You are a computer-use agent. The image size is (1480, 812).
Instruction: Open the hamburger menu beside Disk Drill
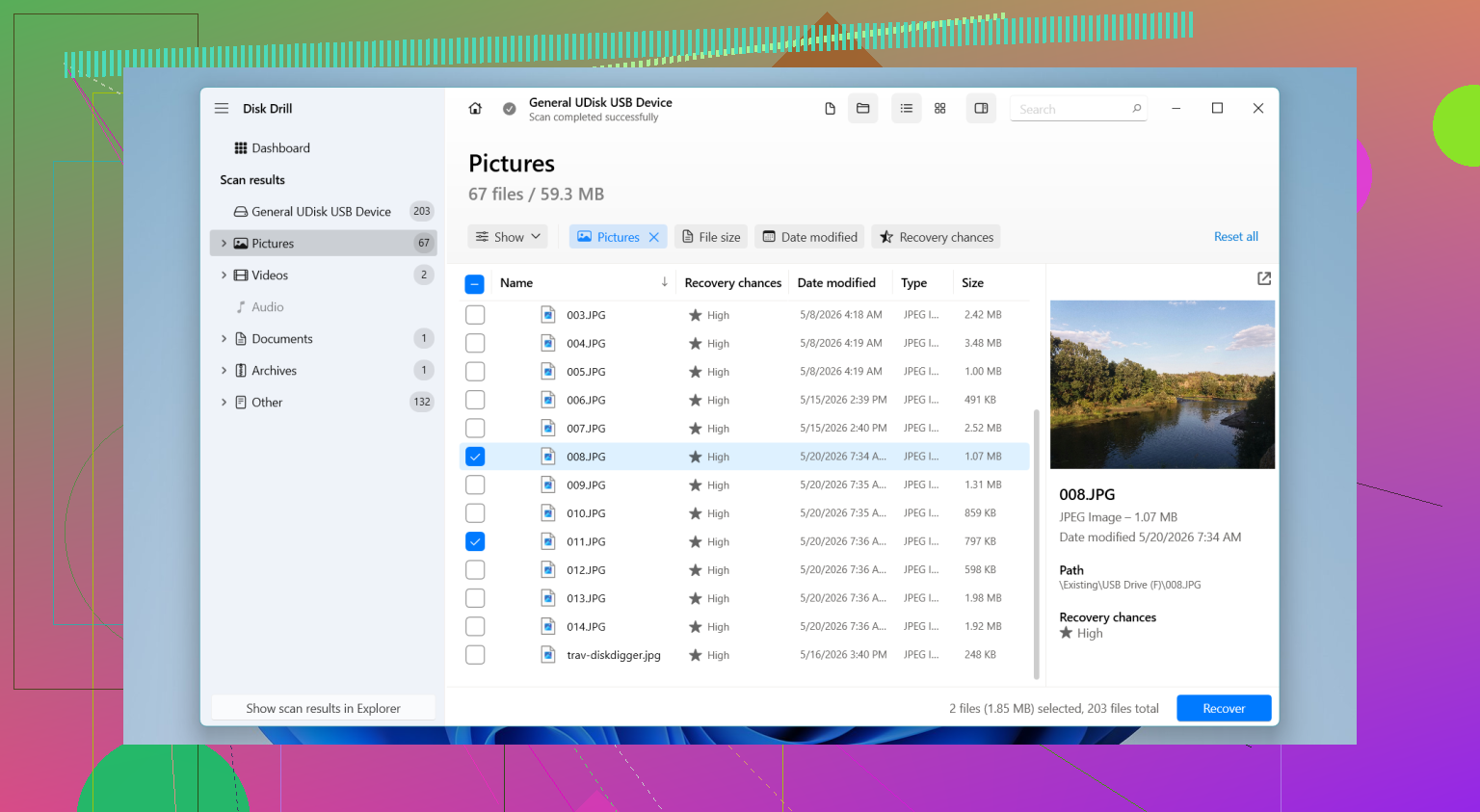tap(222, 109)
